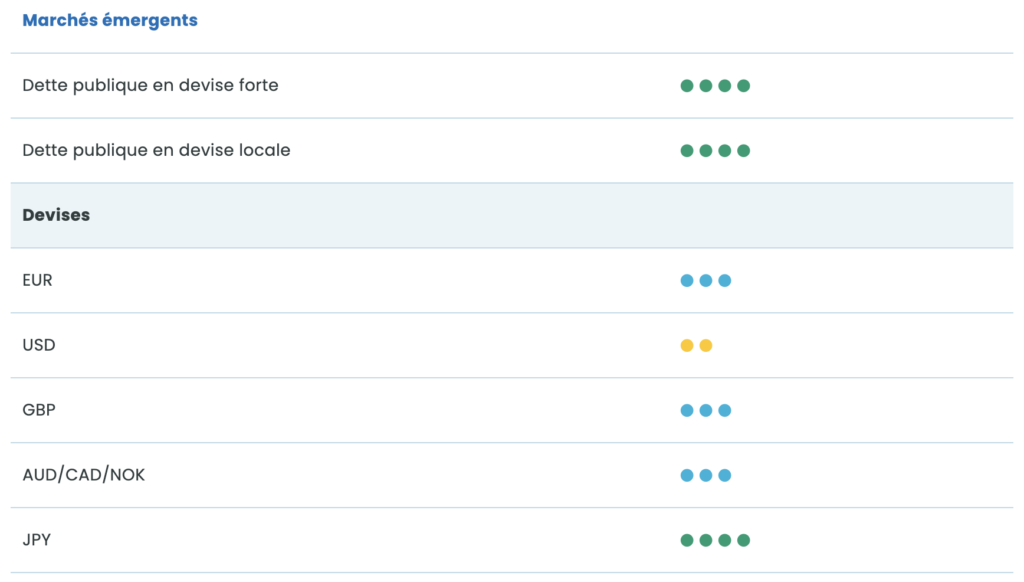Click the green dots rating for devise locale
Screen dimensions: 1024x582
point(715,151)
